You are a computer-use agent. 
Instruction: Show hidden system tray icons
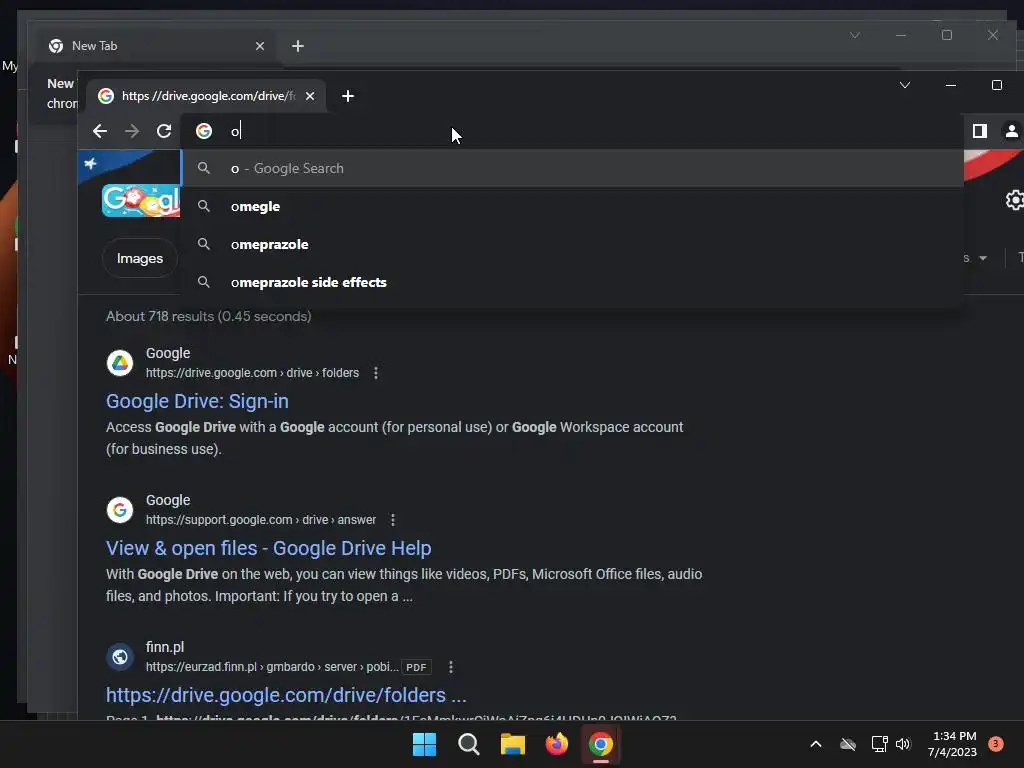point(816,744)
